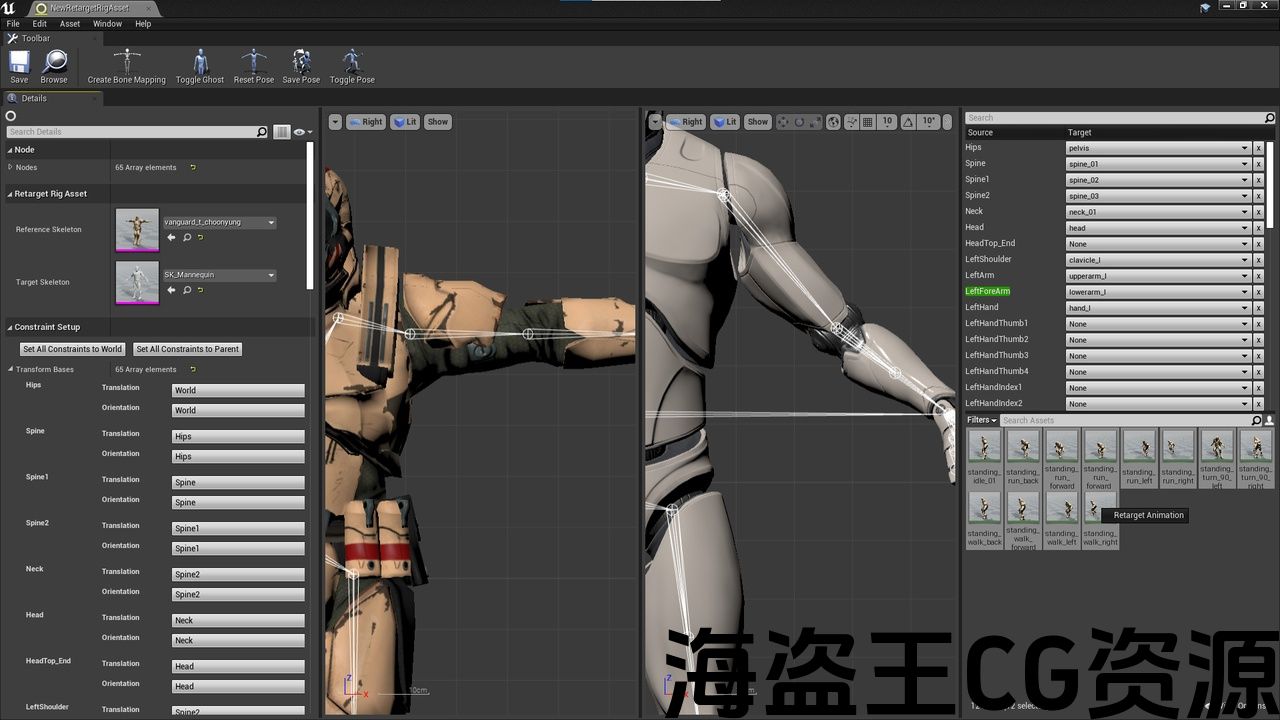Viewport: 1280px width, 720px height.
Task: Click Set All Constraints to World button
Action: point(72,349)
